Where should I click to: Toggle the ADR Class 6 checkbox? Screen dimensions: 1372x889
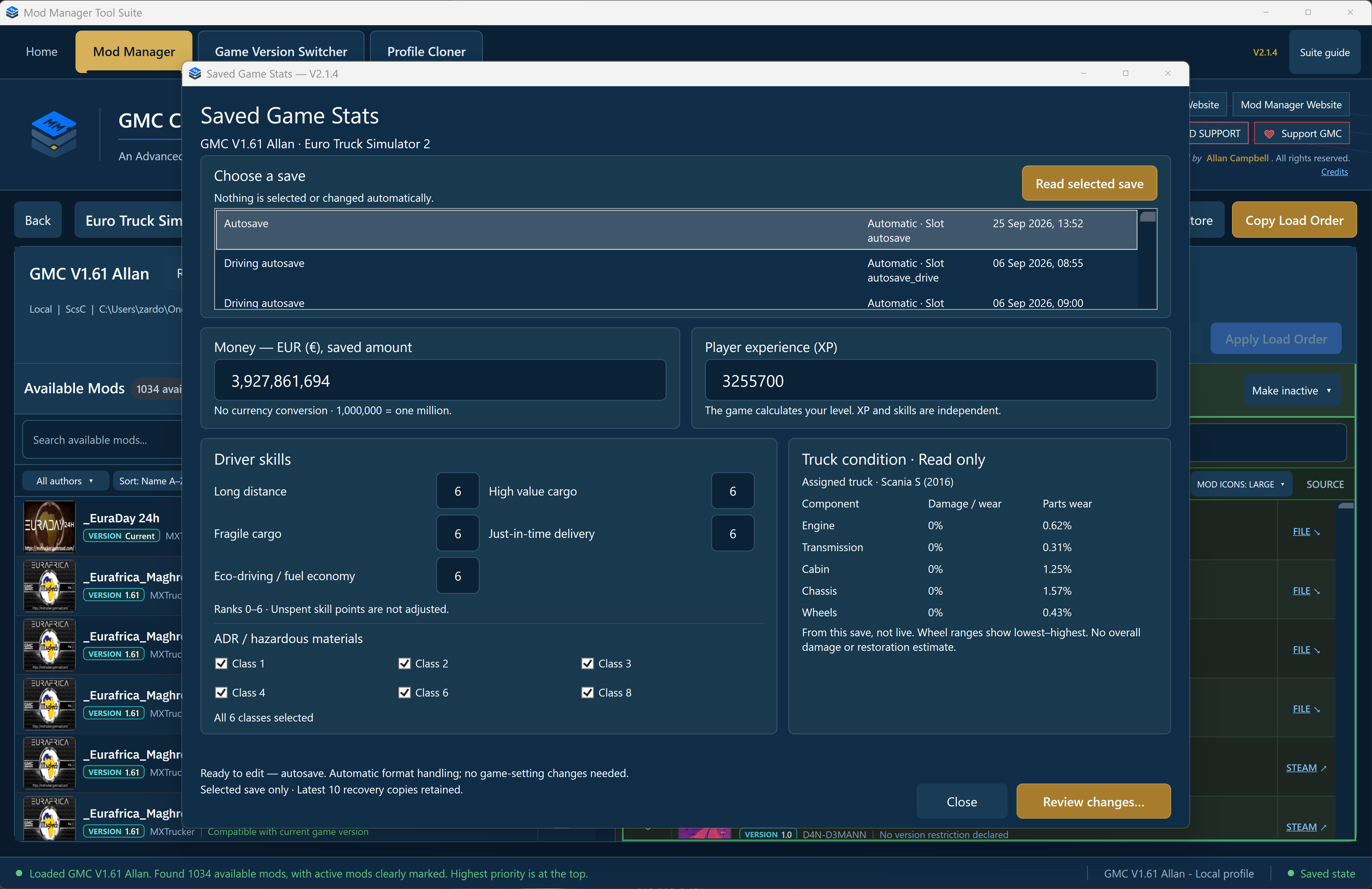[x=404, y=692]
